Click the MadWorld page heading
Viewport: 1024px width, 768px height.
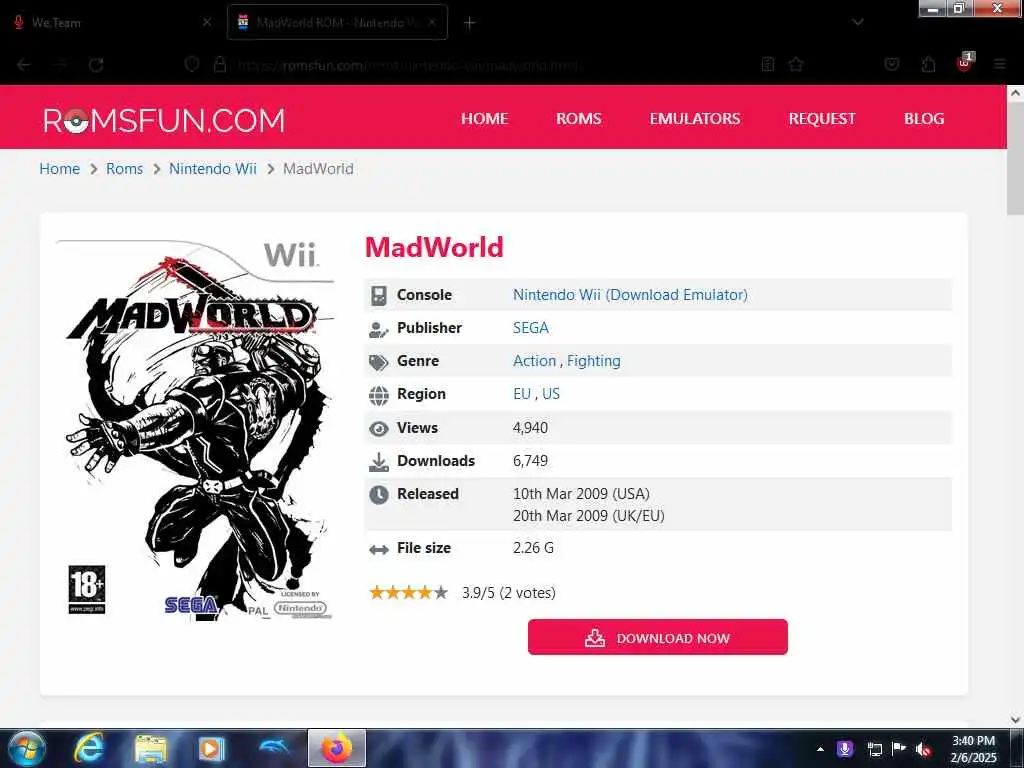434,248
